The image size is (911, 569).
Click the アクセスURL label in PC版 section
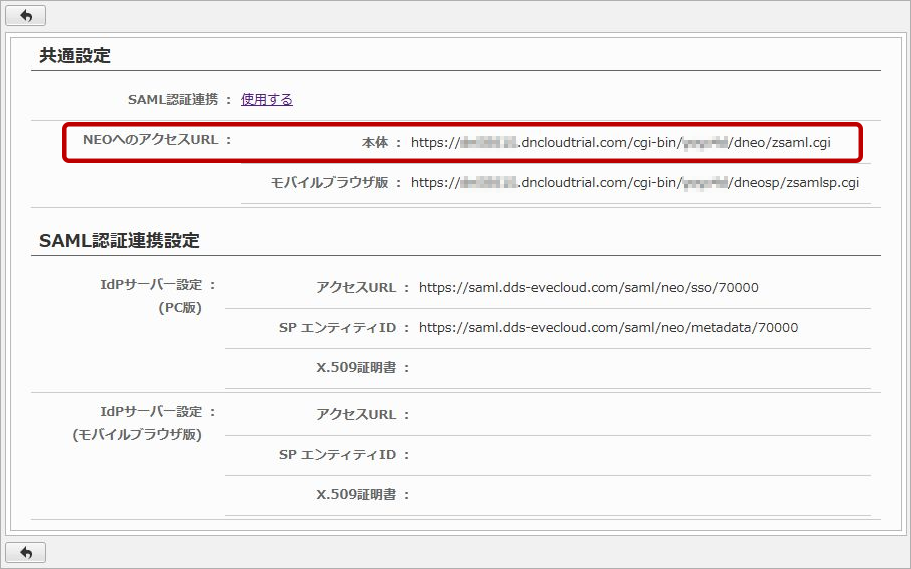point(356,288)
